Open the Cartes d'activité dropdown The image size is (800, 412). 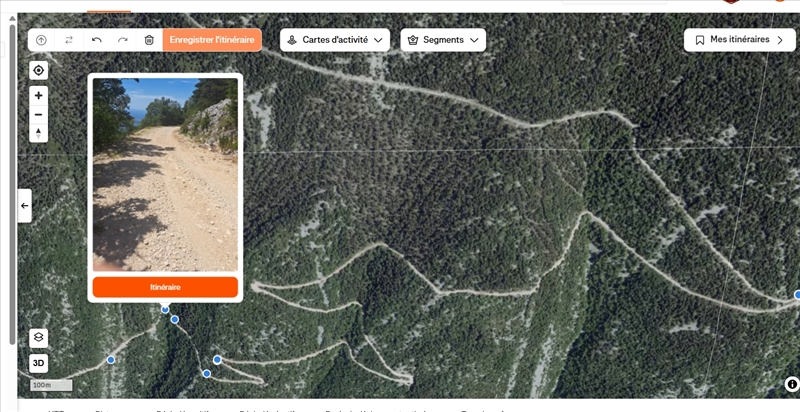click(335, 40)
